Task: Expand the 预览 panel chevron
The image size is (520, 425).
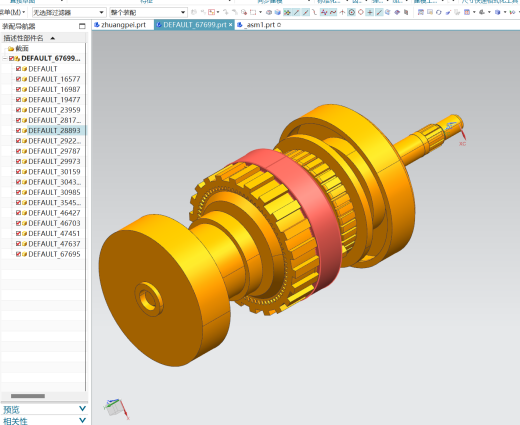Action: coord(82,409)
